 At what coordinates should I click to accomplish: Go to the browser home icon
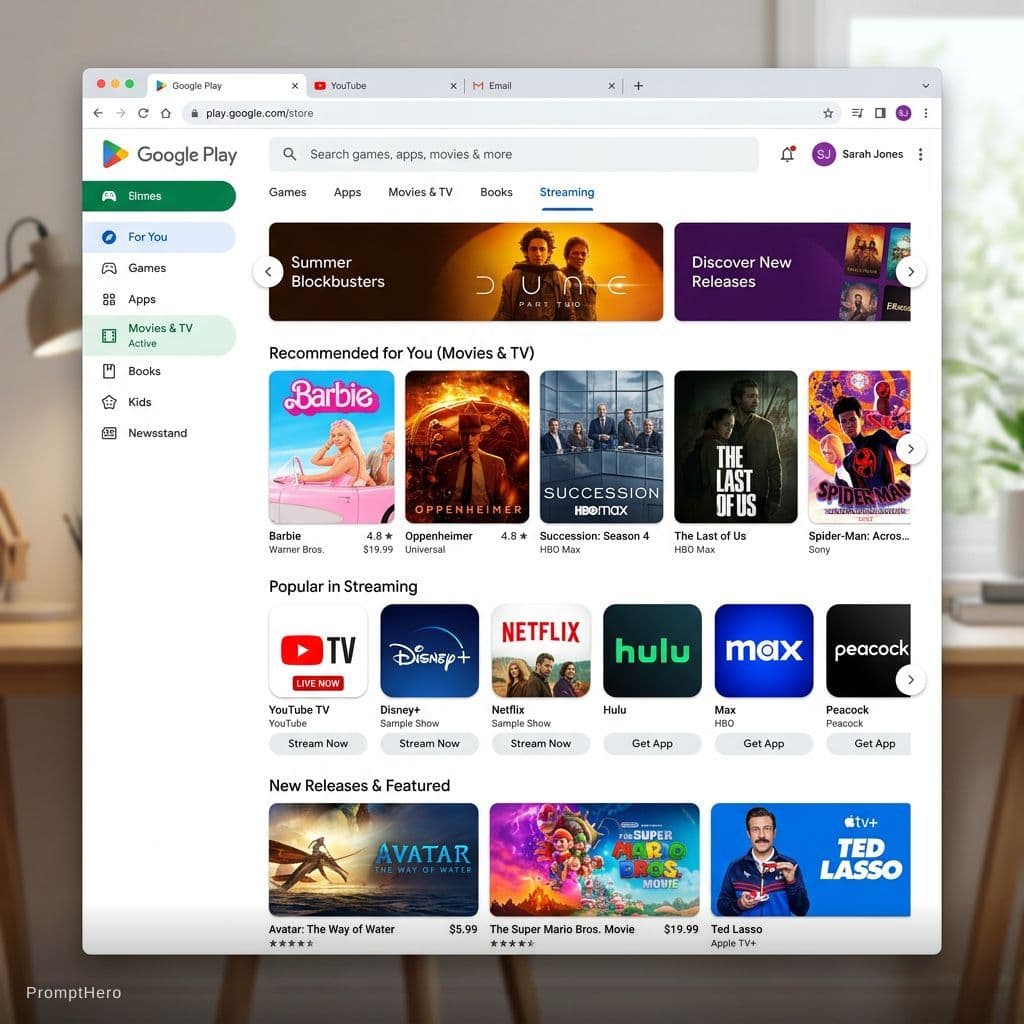coord(166,113)
